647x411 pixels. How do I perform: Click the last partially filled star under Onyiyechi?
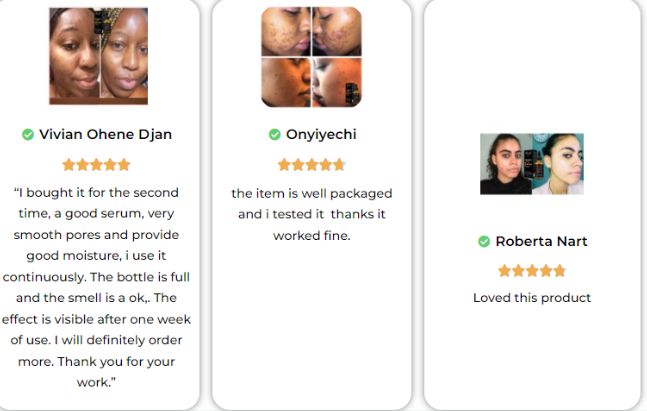(339, 165)
